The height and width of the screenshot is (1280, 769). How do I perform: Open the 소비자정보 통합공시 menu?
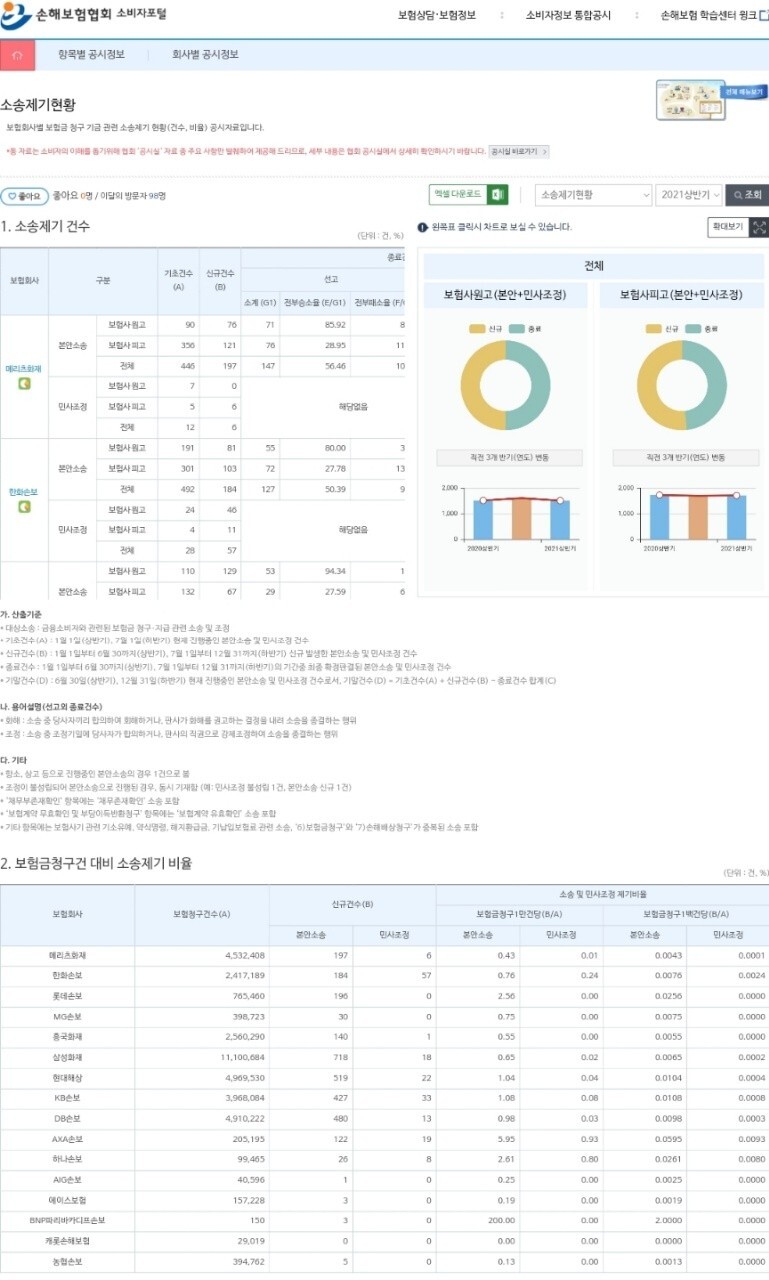[567, 15]
